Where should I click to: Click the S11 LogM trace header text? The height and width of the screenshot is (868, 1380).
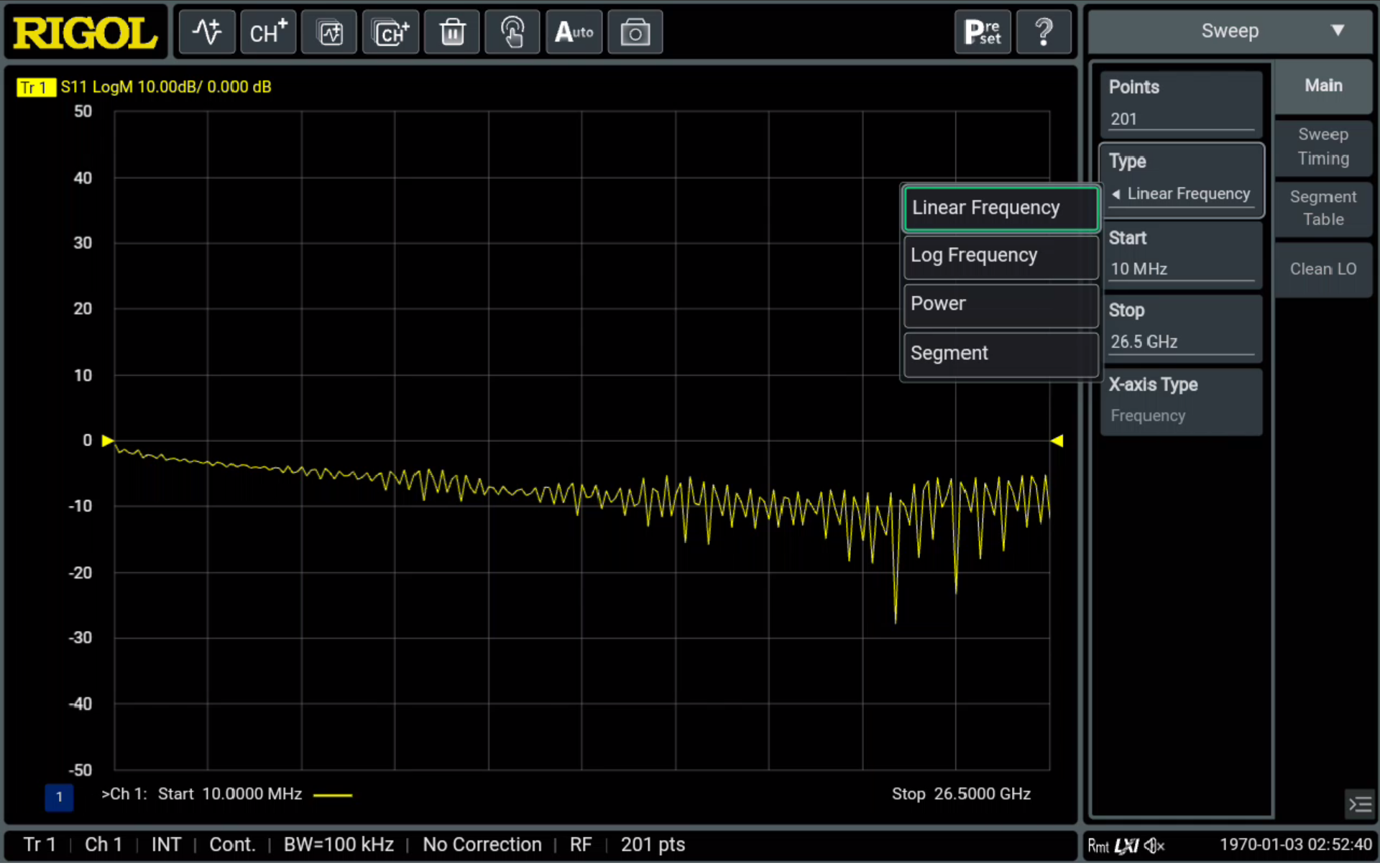(x=166, y=87)
